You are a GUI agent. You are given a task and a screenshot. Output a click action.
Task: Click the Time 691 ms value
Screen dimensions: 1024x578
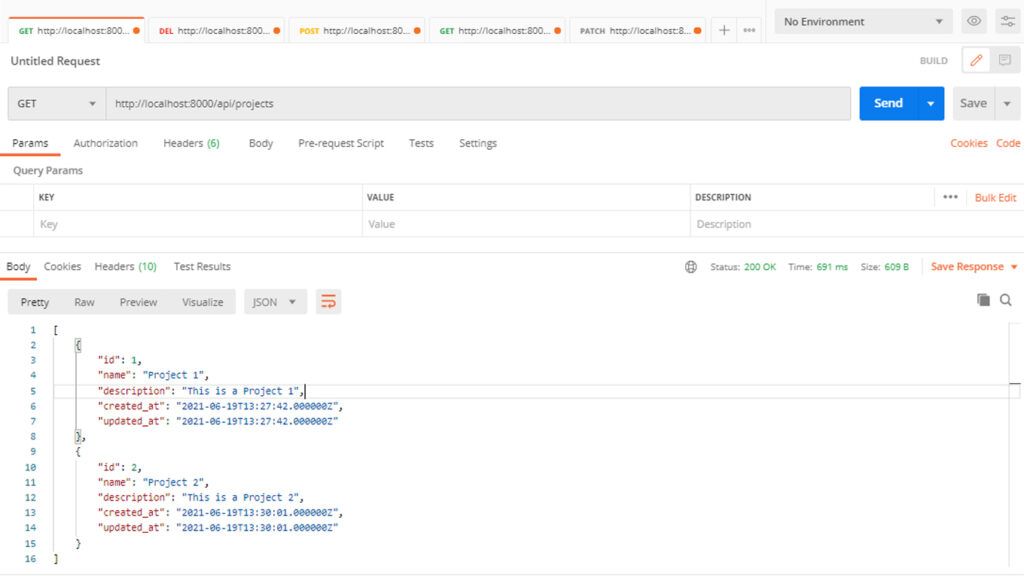coord(832,266)
